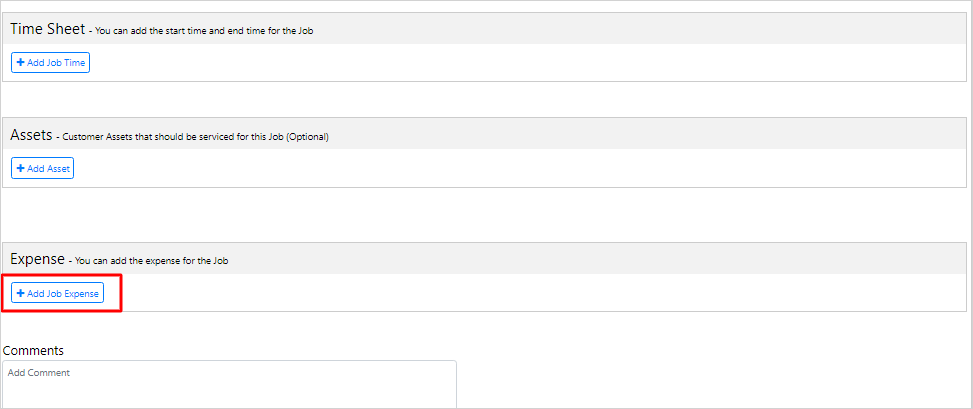Image resolution: width=973 pixels, height=409 pixels.
Task: Select the Time Sheet start and end time description
Action: [204, 31]
